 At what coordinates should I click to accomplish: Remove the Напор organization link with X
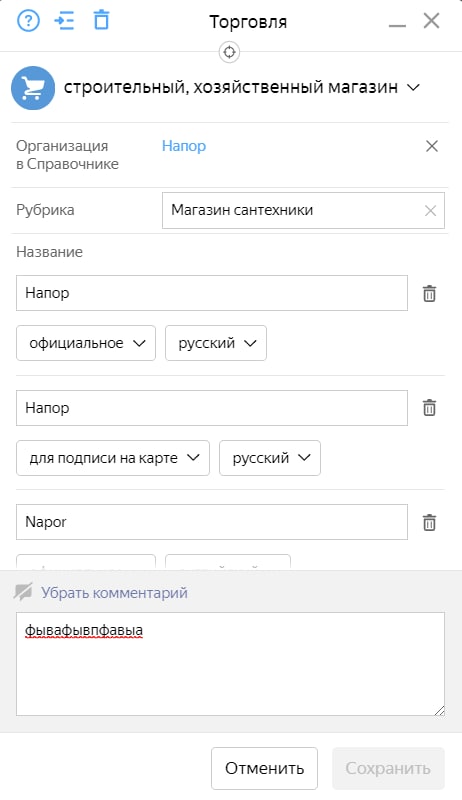click(x=432, y=146)
